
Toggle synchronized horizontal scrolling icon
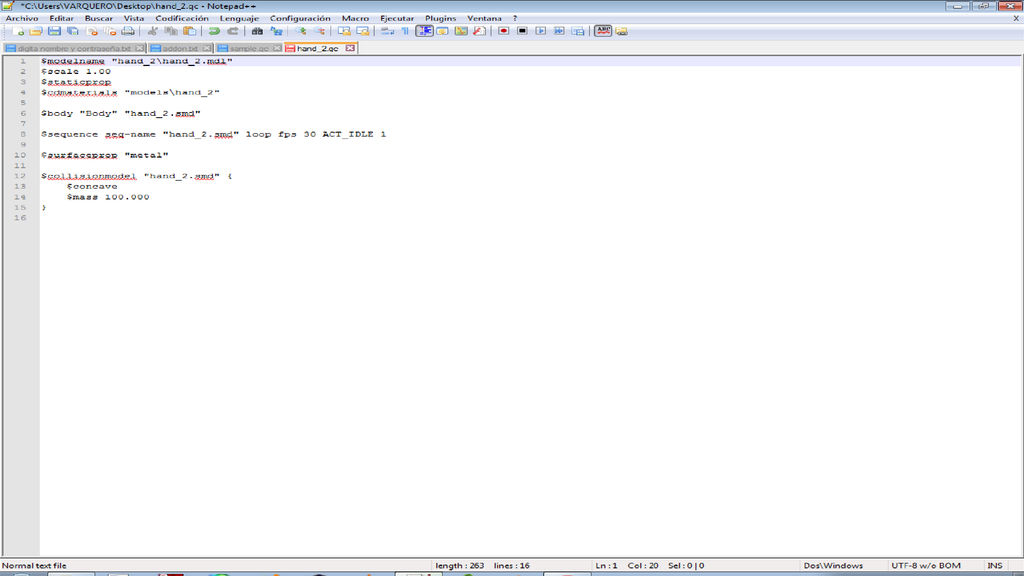pyautogui.click(x=362, y=31)
